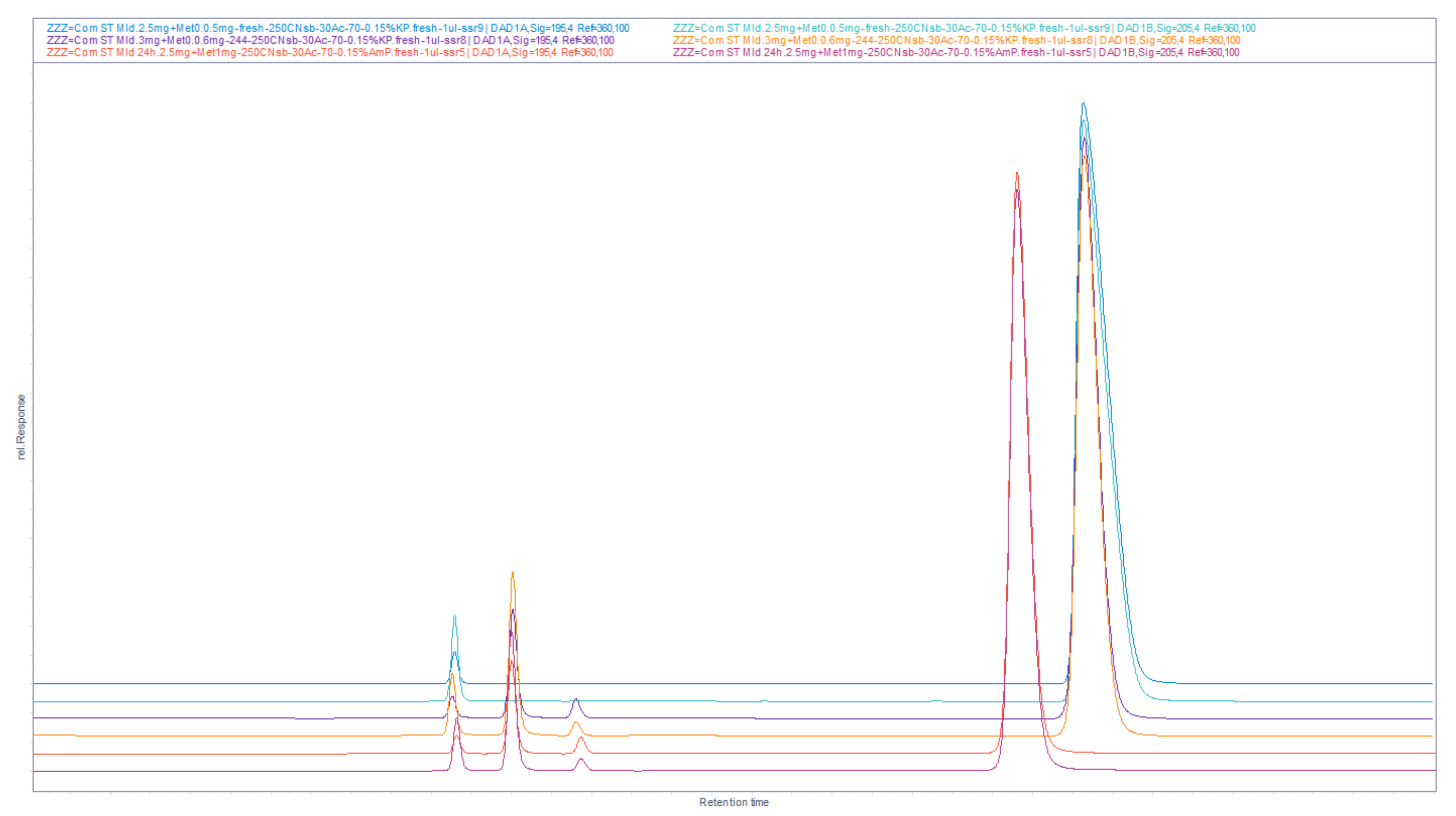Click purple ssr8 DAD1A Sig=195,4 legend entry

pyautogui.click(x=330, y=40)
